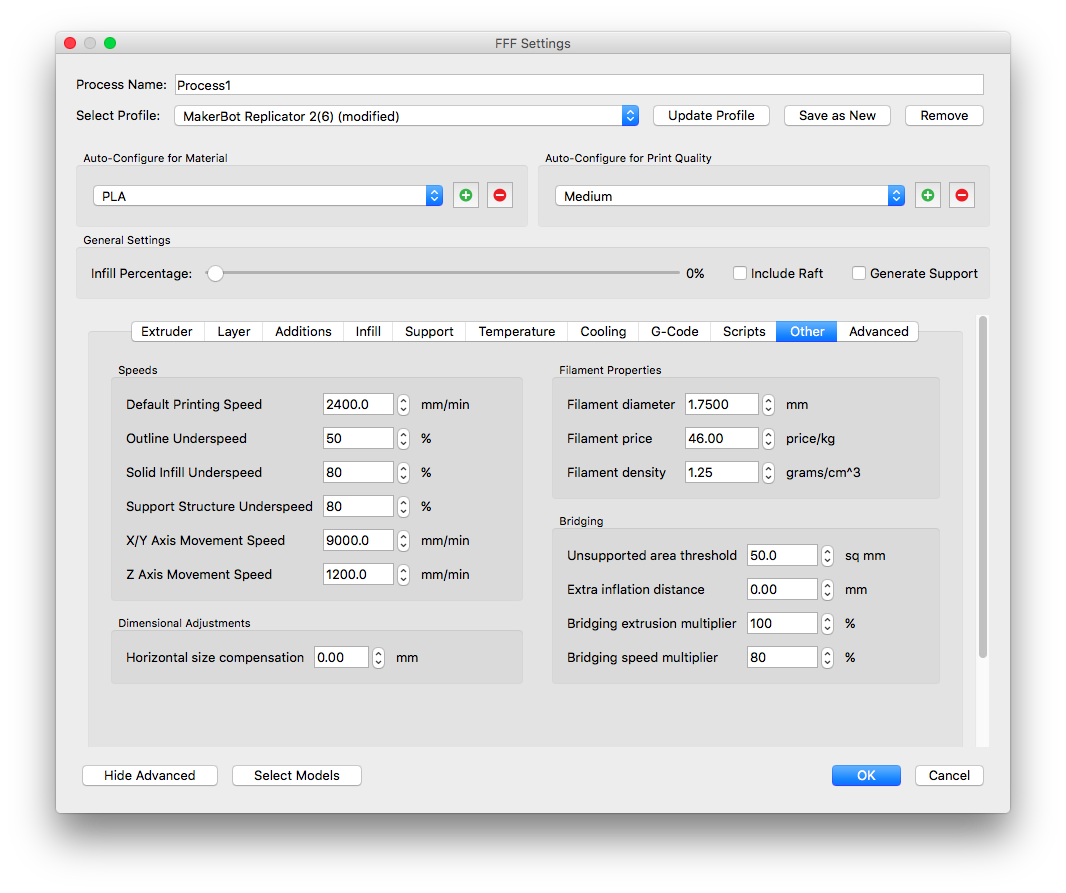
Task: Click Default Printing Speed stepper arrows
Action: point(403,405)
